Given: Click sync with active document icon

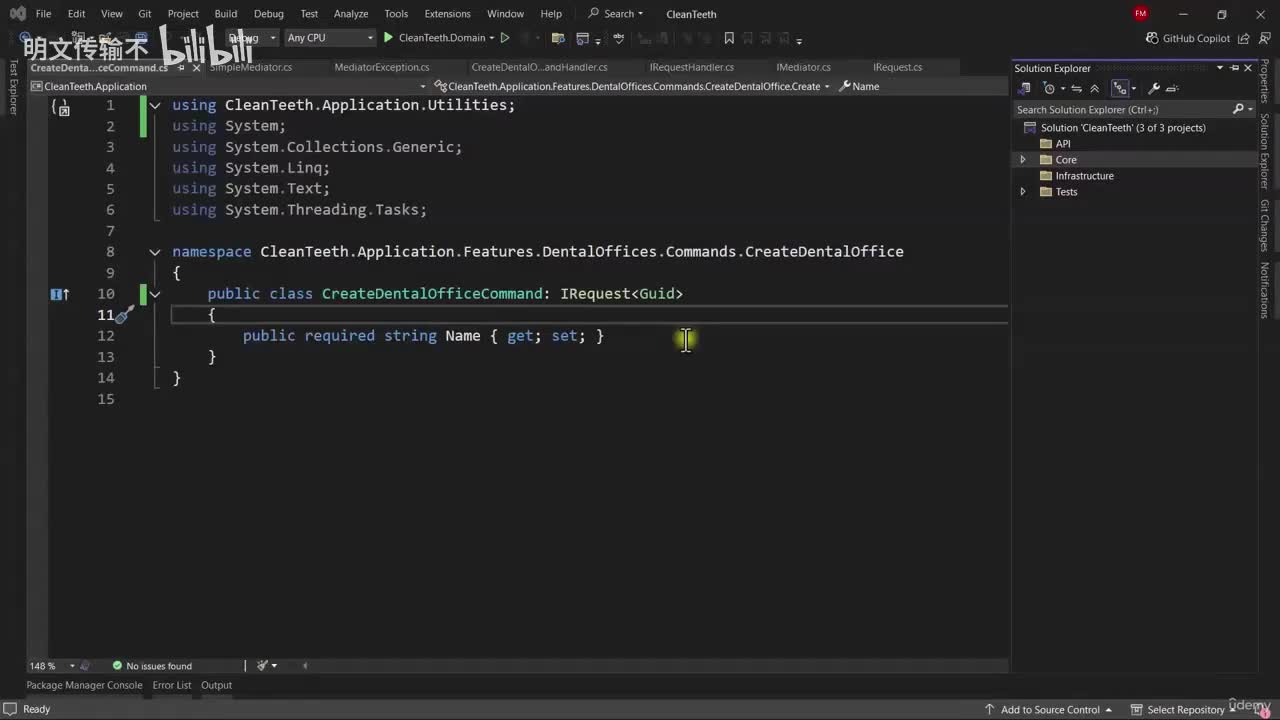Looking at the screenshot, I should [1079, 88].
